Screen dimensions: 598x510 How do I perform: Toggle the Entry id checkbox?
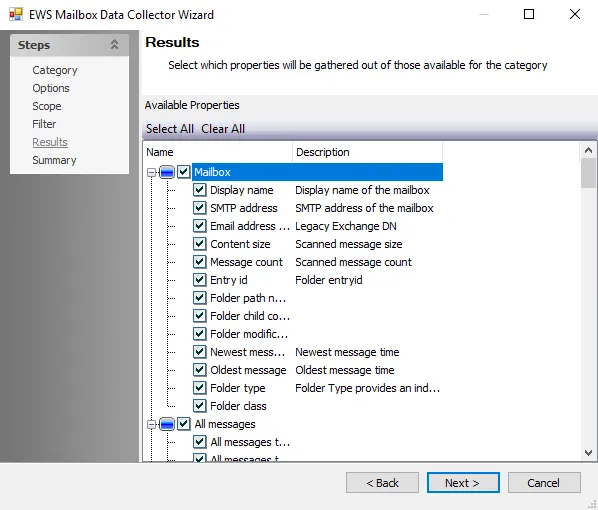click(200, 280)
